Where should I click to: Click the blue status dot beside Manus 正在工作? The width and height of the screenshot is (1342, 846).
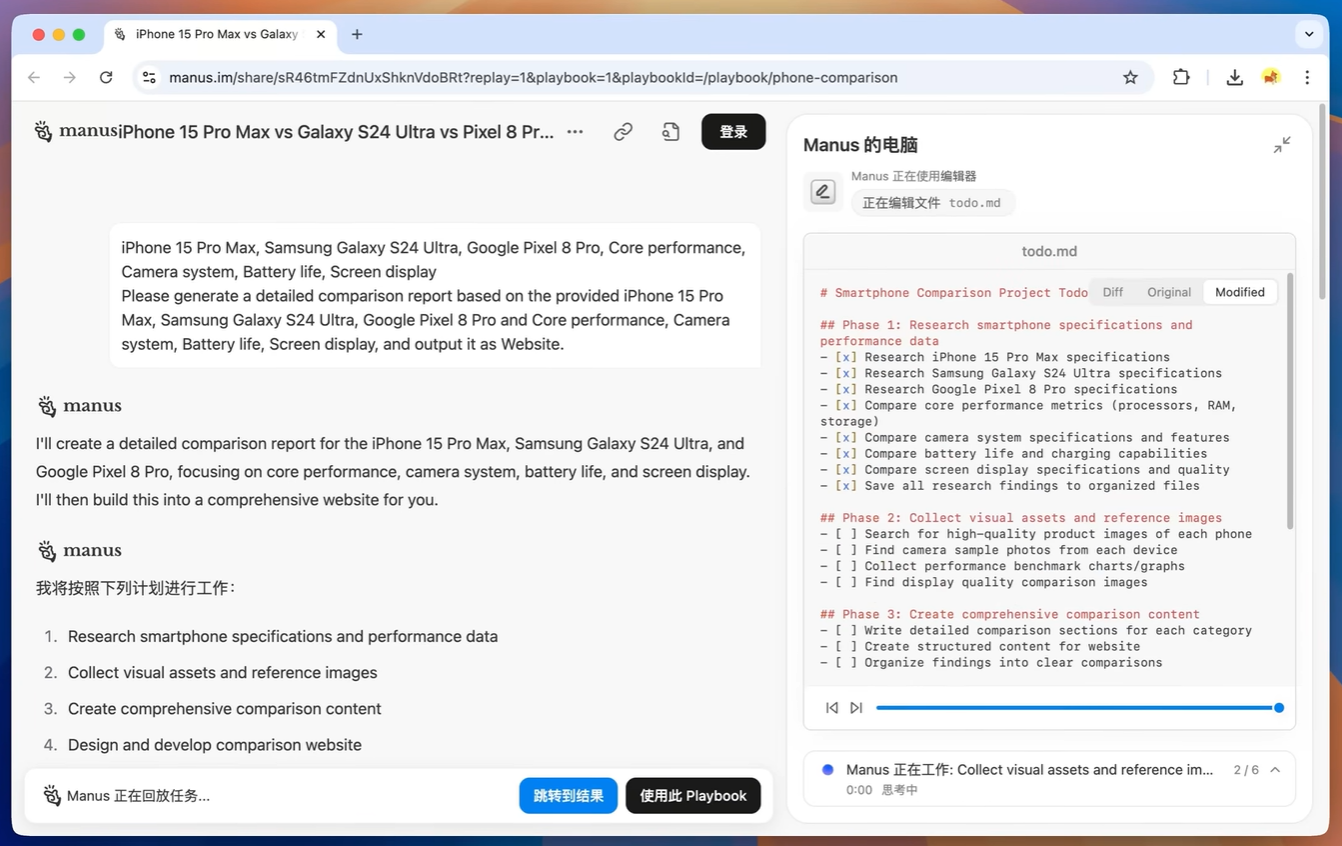tap(827, 770)
